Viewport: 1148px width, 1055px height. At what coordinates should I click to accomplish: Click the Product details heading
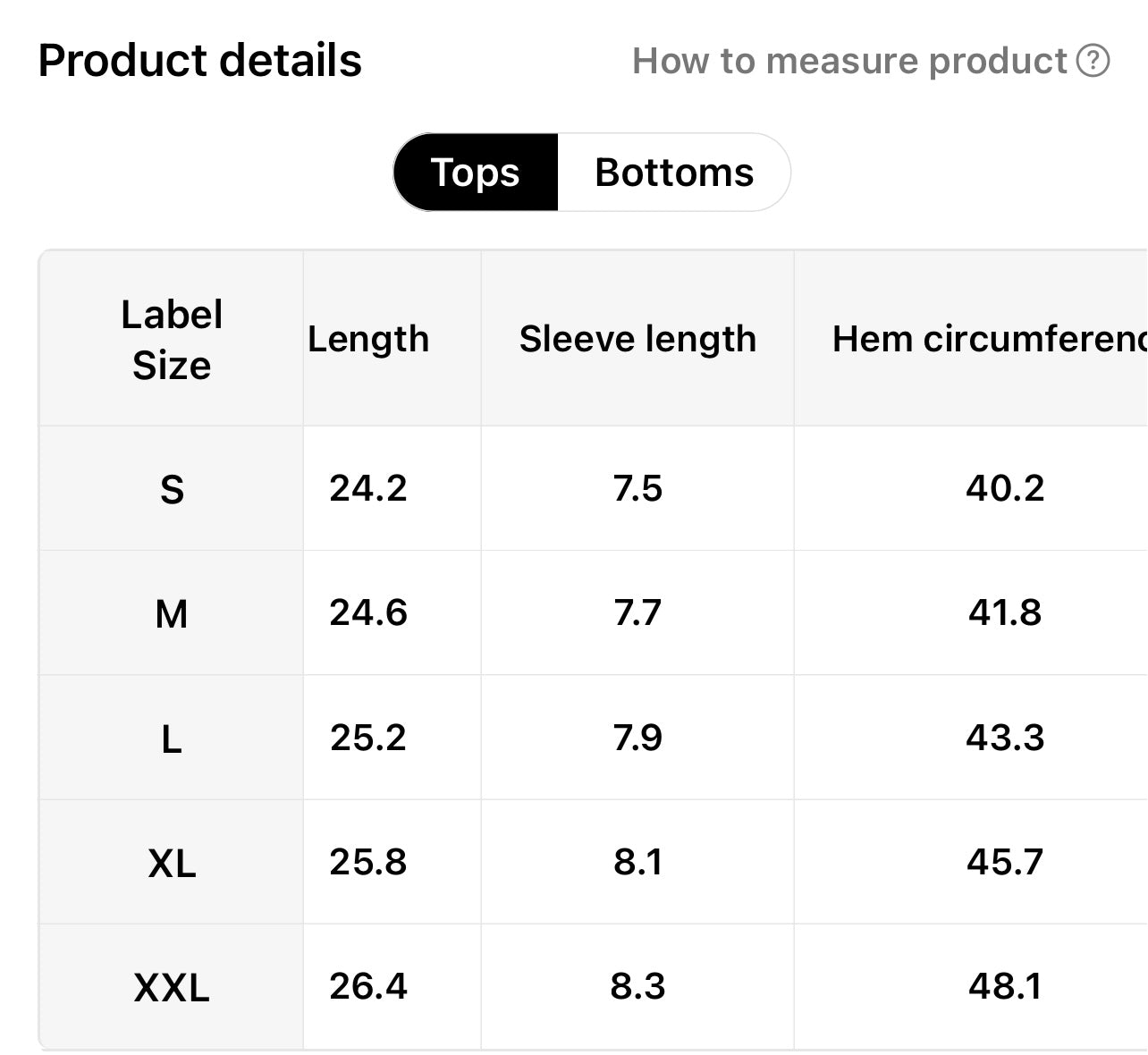click(199, 61)
